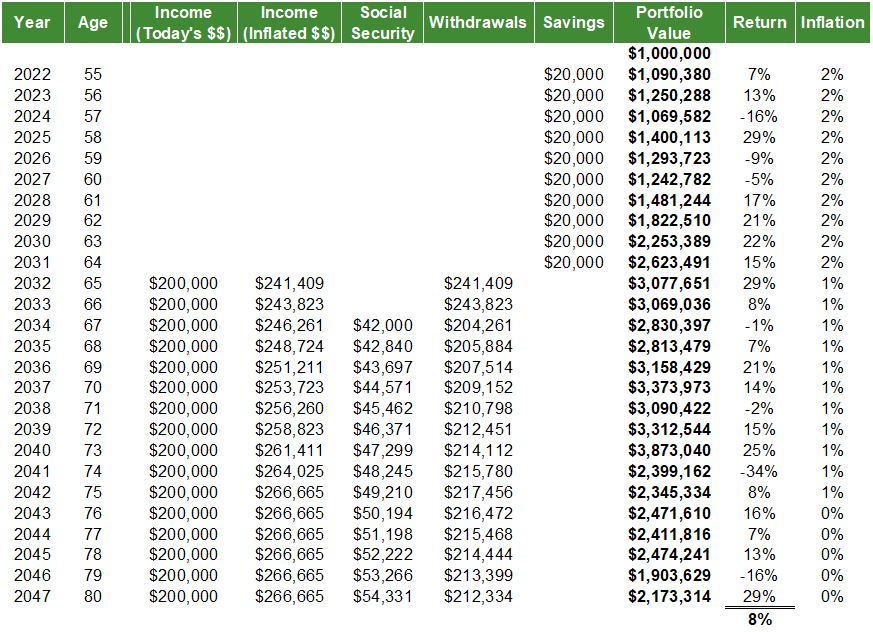This screenshot has width=873, height=632.
Task: Select withdrawal amount $204,261
Action: point(478,325)
